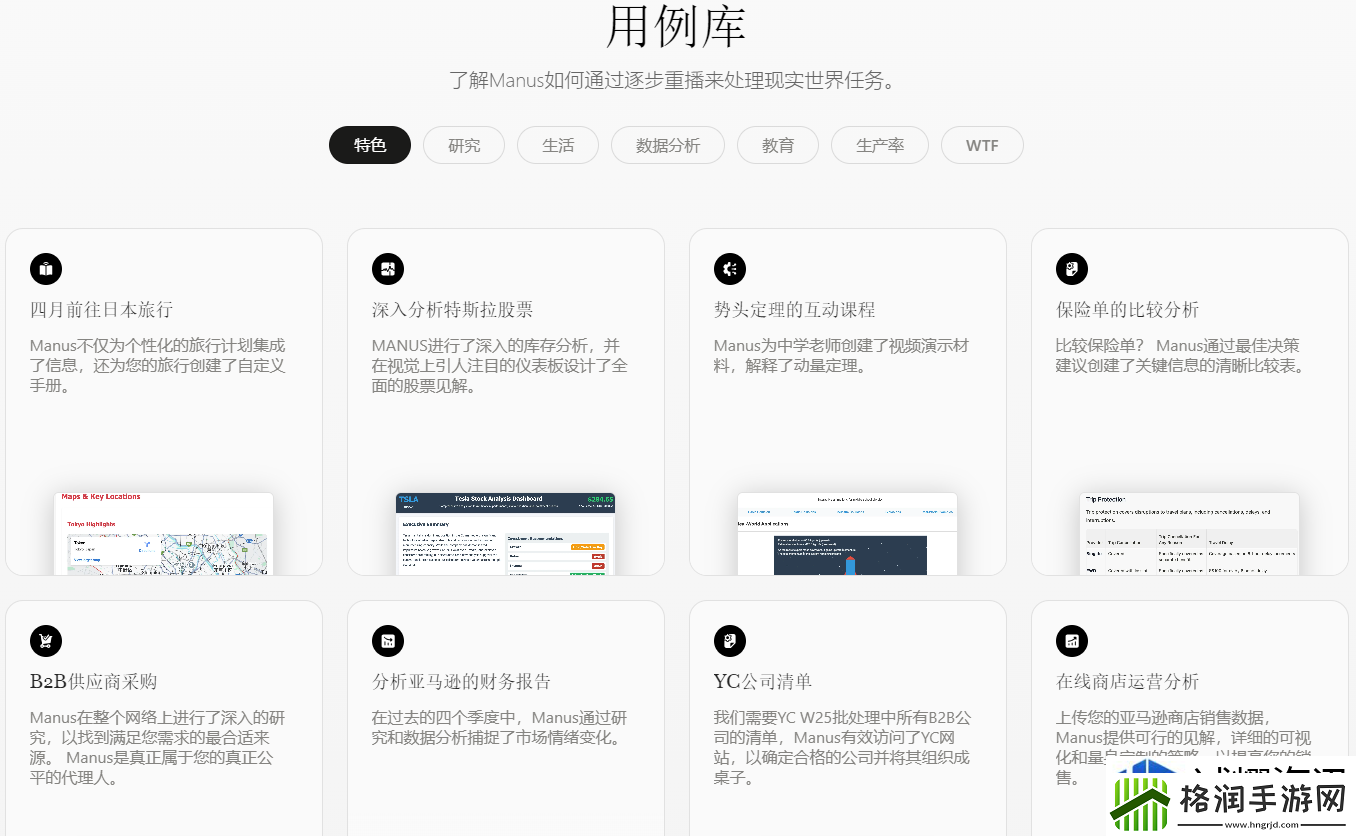
Task: Open the Maps & Key Locations preview thumbnail
Action: click(163, 533)
